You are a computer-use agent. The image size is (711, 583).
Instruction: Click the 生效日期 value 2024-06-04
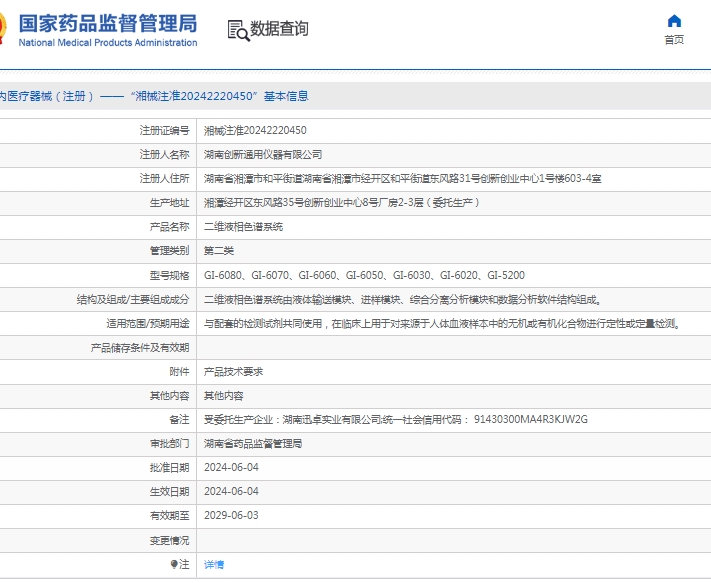[x=231, y=491]
